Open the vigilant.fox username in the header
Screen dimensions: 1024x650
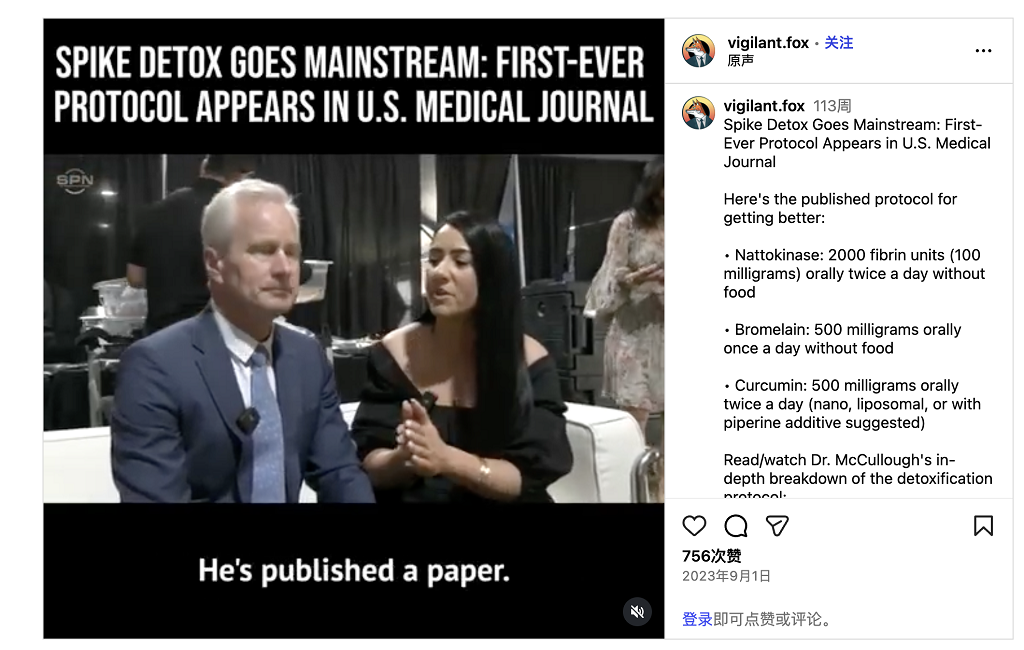point(768,42)
